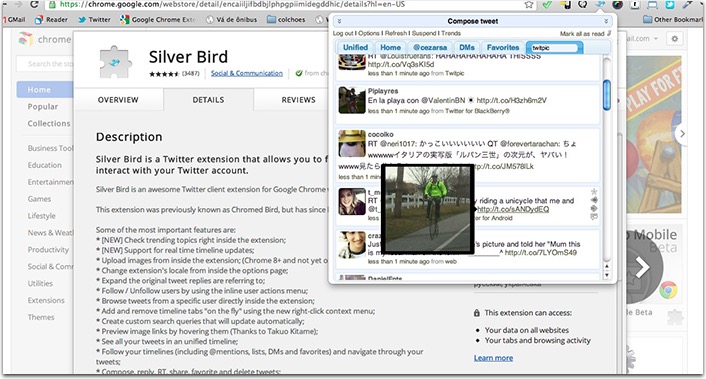Click Mark all as read

click(x=582, y=34)
